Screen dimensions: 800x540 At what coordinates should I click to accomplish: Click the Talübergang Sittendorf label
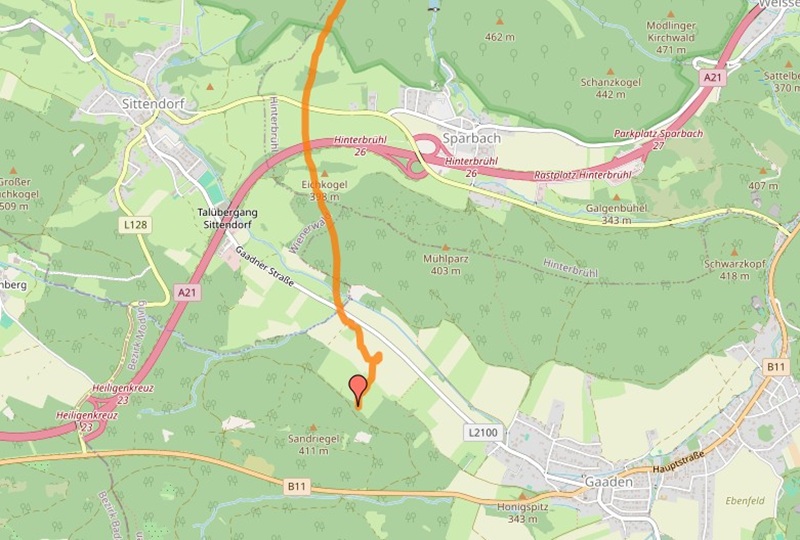click(228, 218)
